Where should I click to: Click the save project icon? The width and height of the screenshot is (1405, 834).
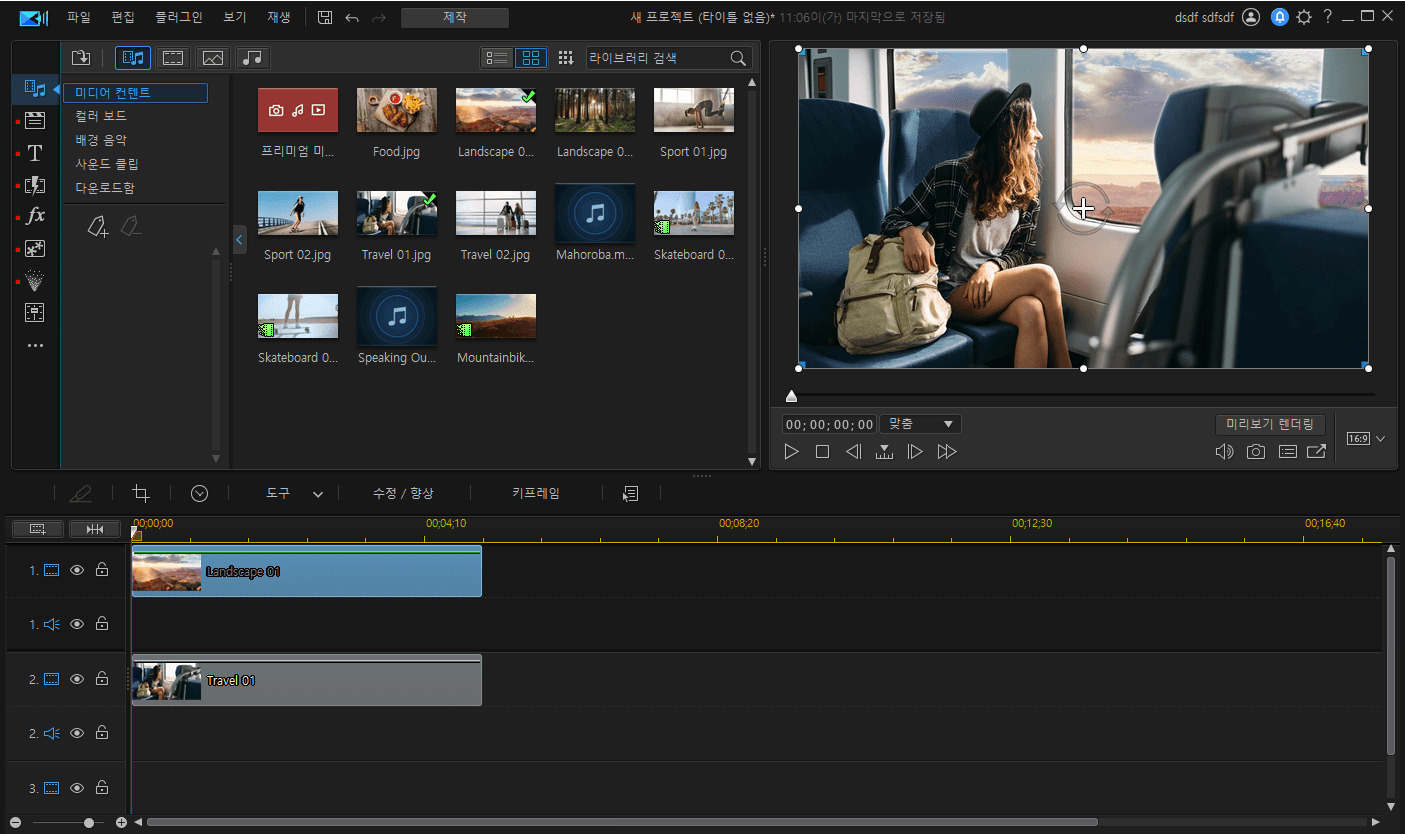coord(325,17)
